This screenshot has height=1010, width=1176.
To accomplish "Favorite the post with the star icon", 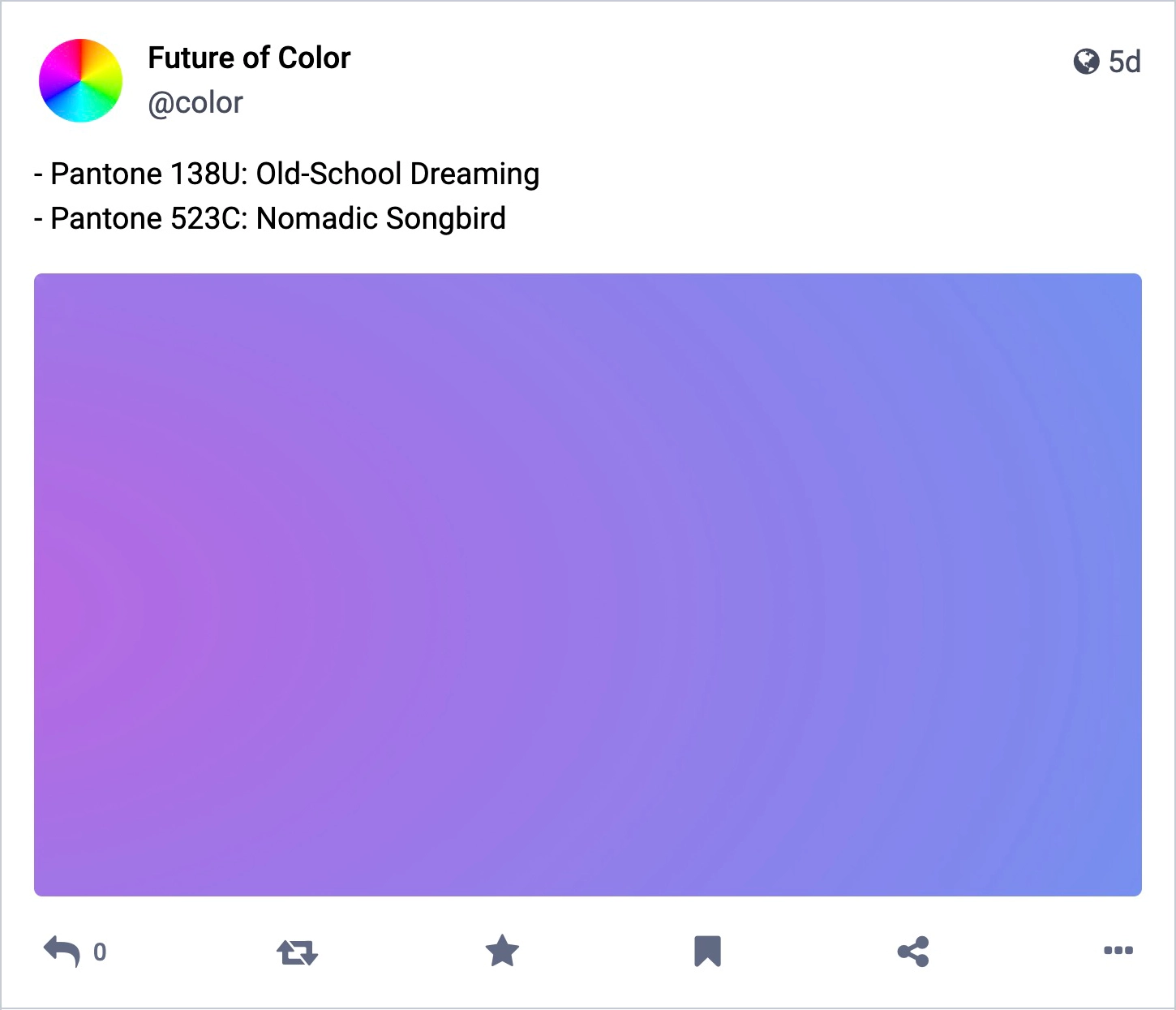I will click(x=502, y=951).
